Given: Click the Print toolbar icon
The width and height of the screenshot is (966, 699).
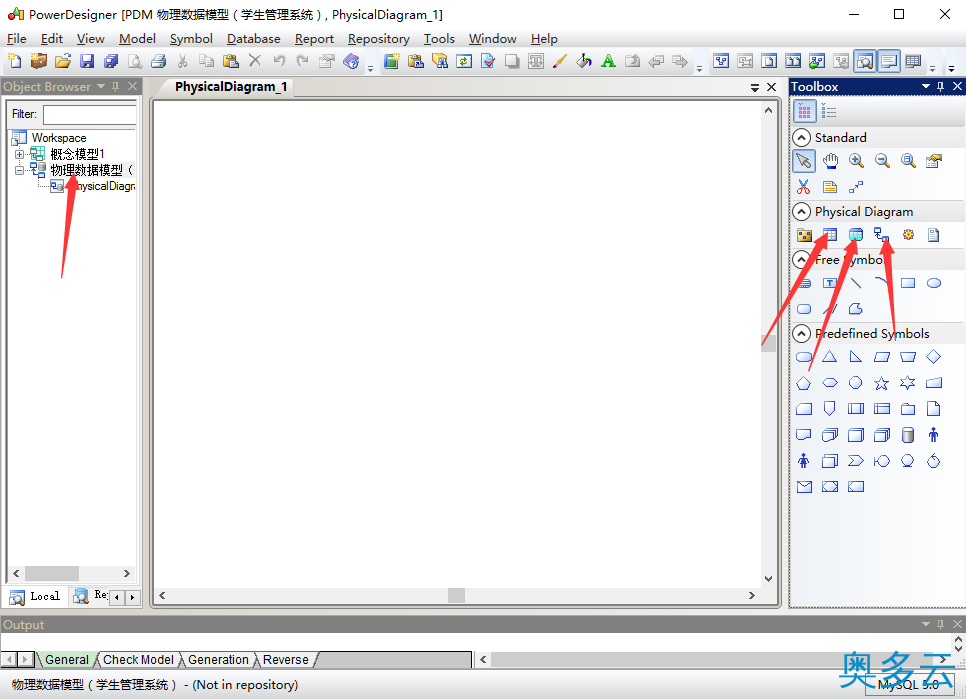Looking at the screenshot, I should 158,61.
